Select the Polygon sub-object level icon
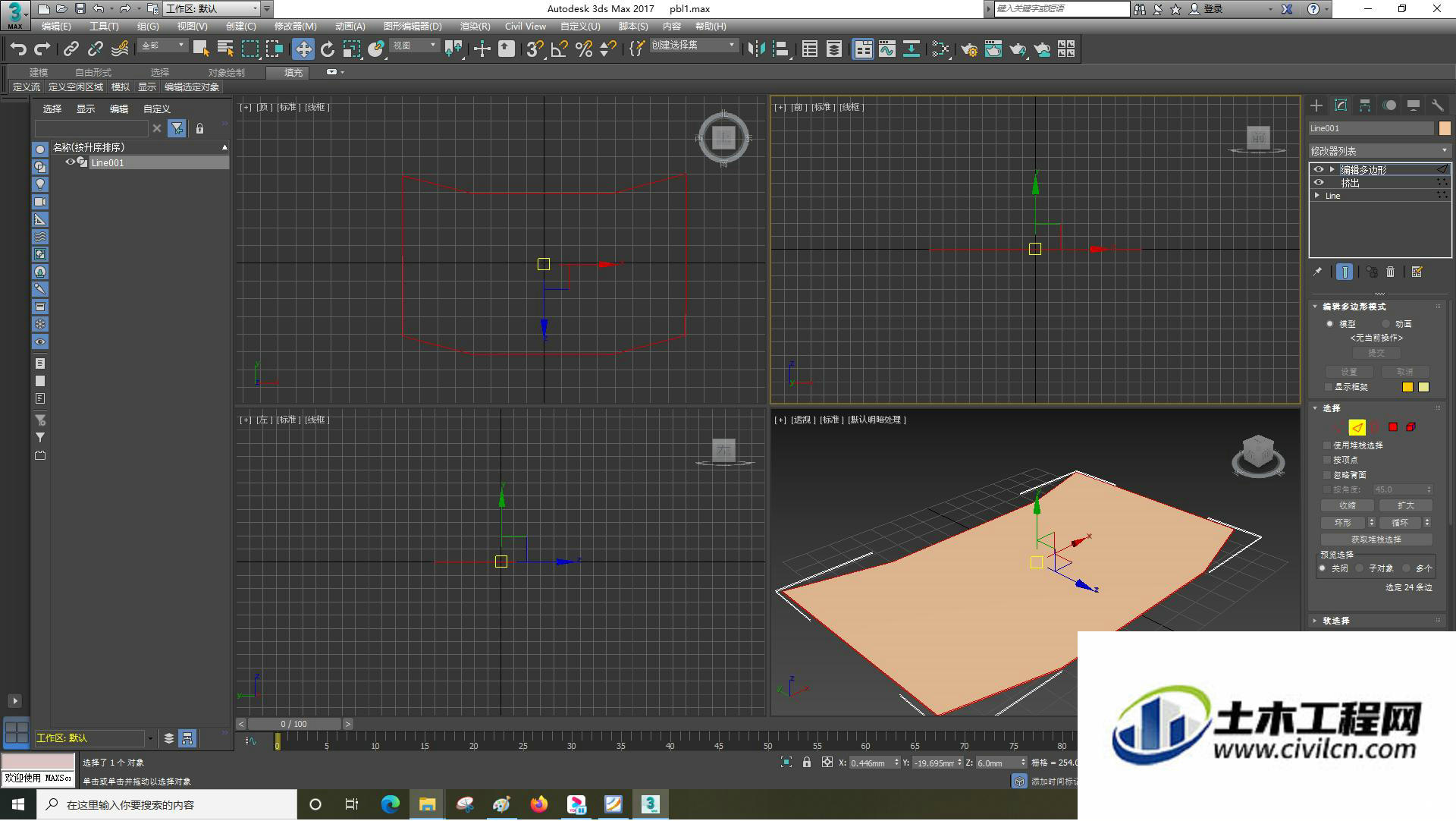Viewport: 1456px width, 821px height. (1393, 427)
